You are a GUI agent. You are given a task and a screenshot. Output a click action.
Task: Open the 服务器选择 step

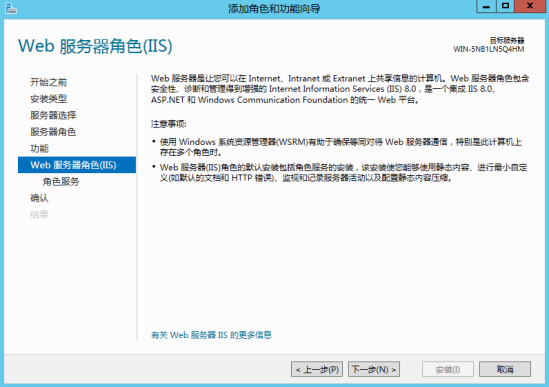click(53, 115)
